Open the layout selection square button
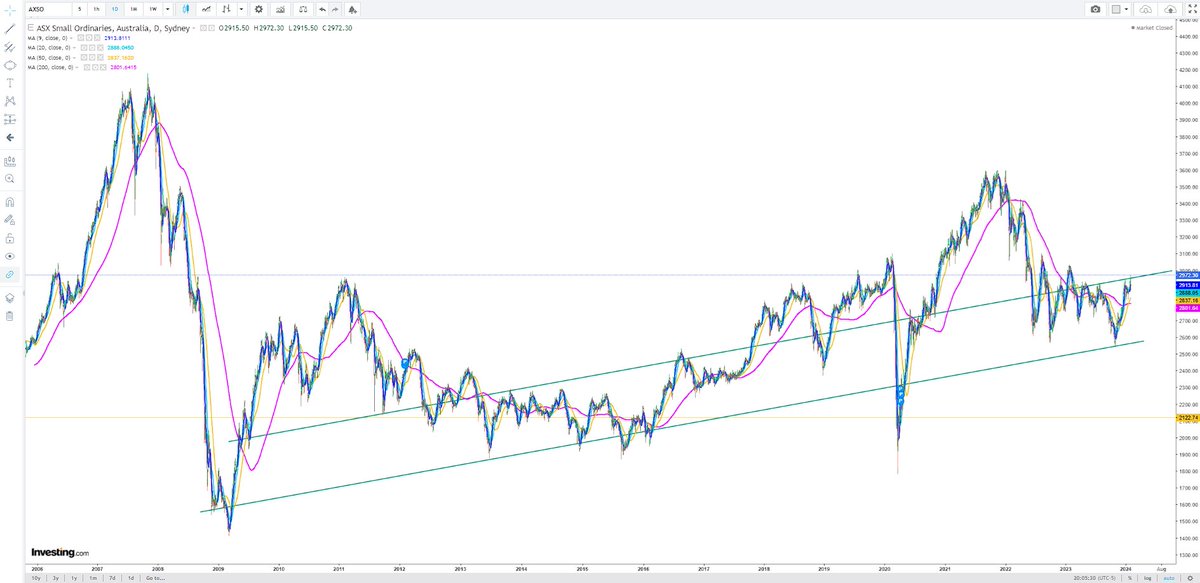Image resolution: width=1200 pixels, height=583 pixels. tap(1116, 9)
